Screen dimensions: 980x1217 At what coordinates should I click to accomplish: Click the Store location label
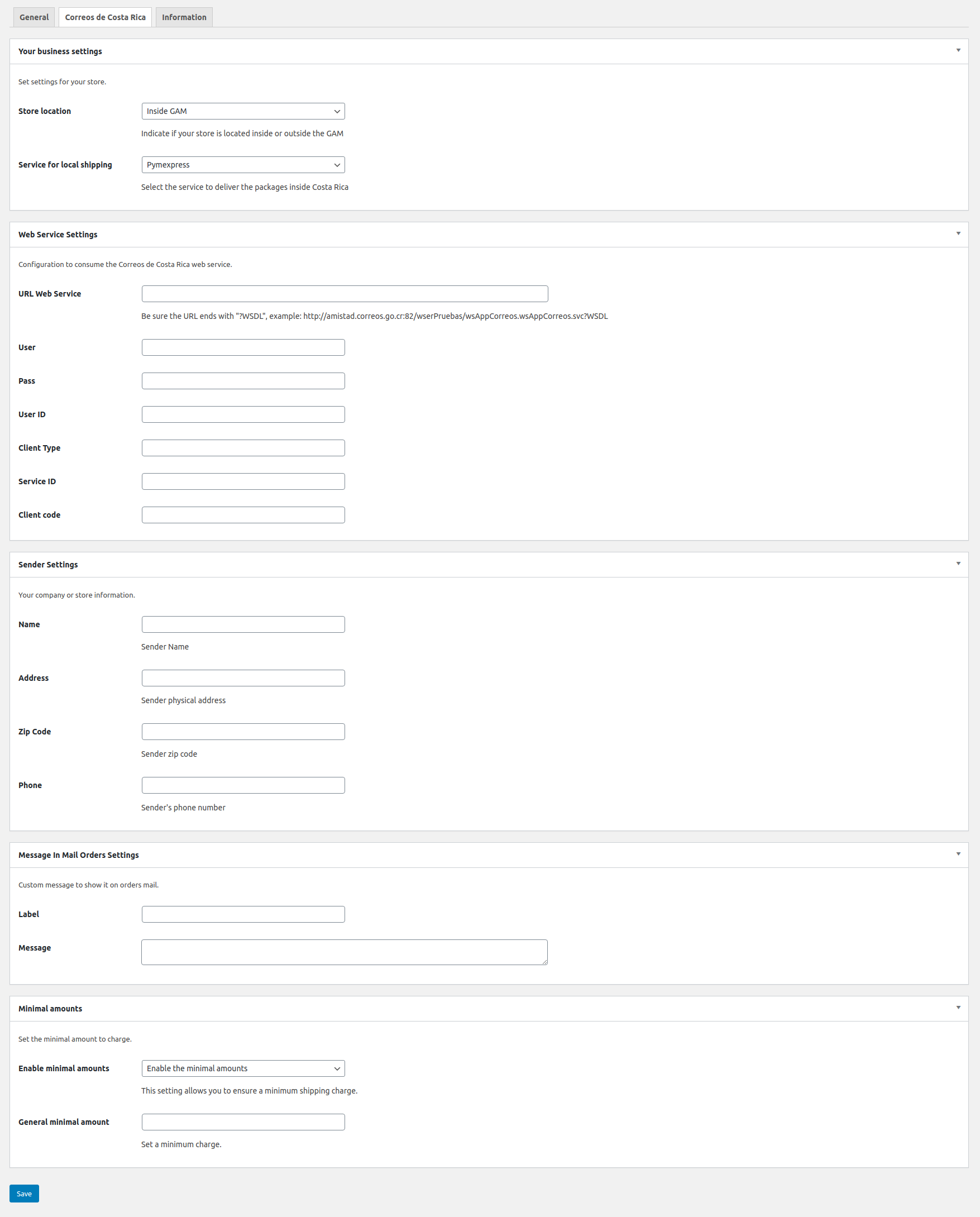pyautogui.click(x=45, y=111)
